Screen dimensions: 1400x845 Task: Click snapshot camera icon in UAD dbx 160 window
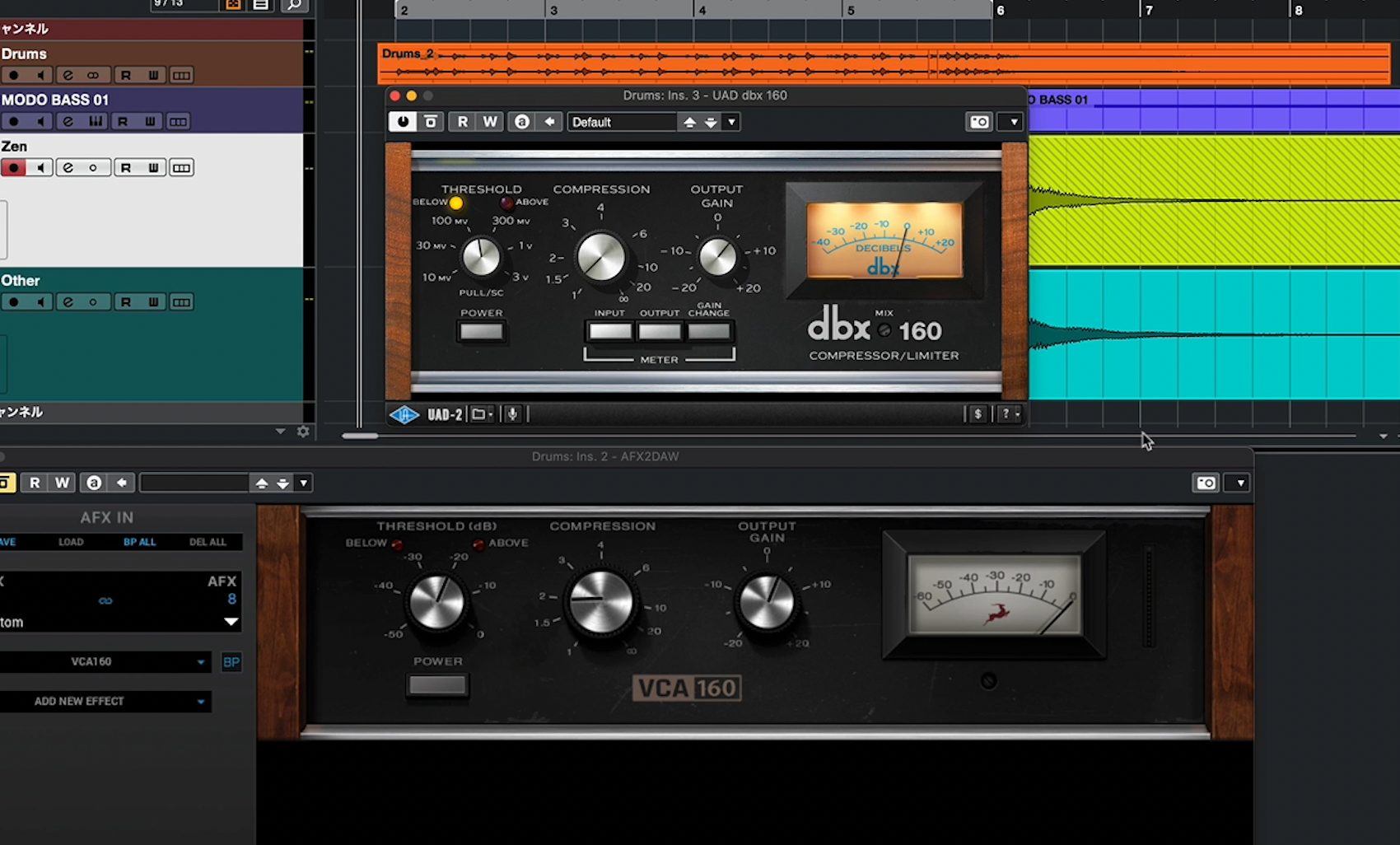[979, 122]
